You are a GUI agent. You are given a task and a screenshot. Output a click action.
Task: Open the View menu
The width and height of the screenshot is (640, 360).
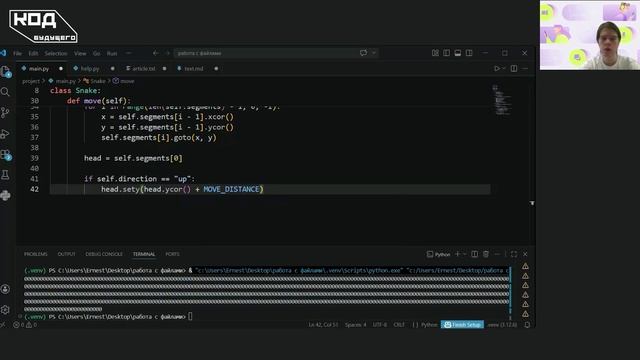tap(80, 53)
